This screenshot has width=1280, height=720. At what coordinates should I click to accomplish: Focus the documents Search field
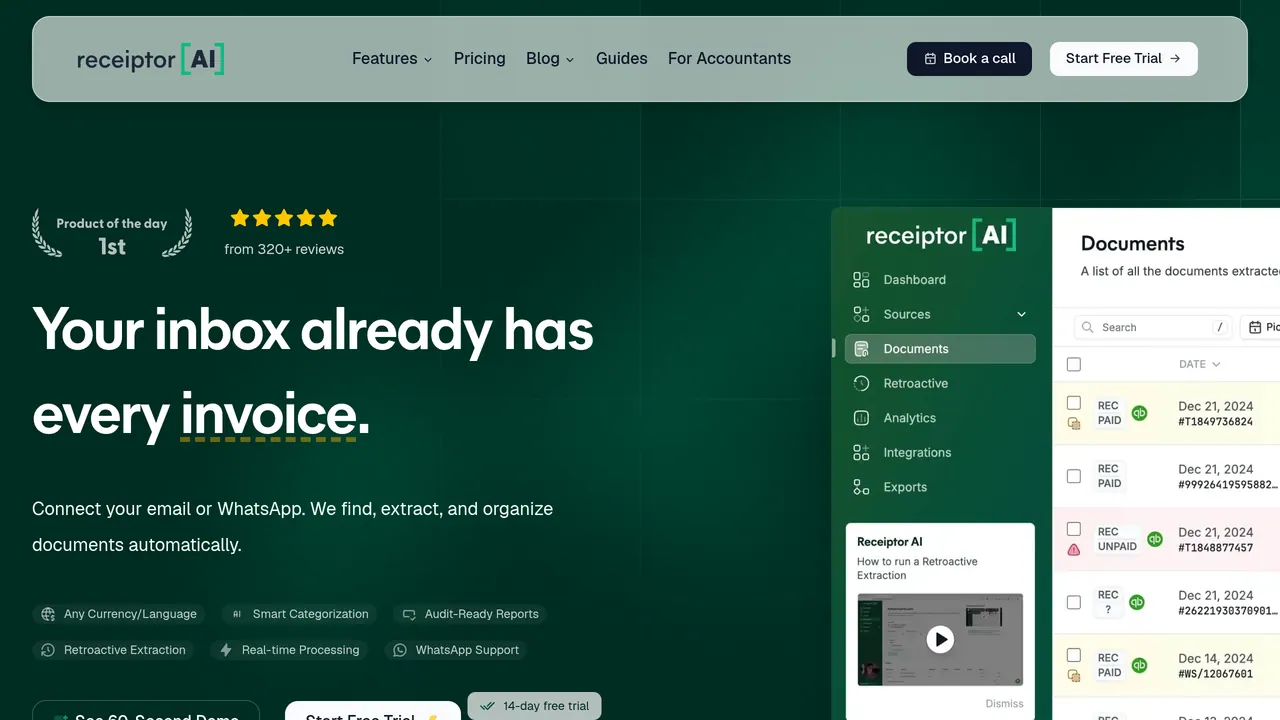coord(1153,327)
